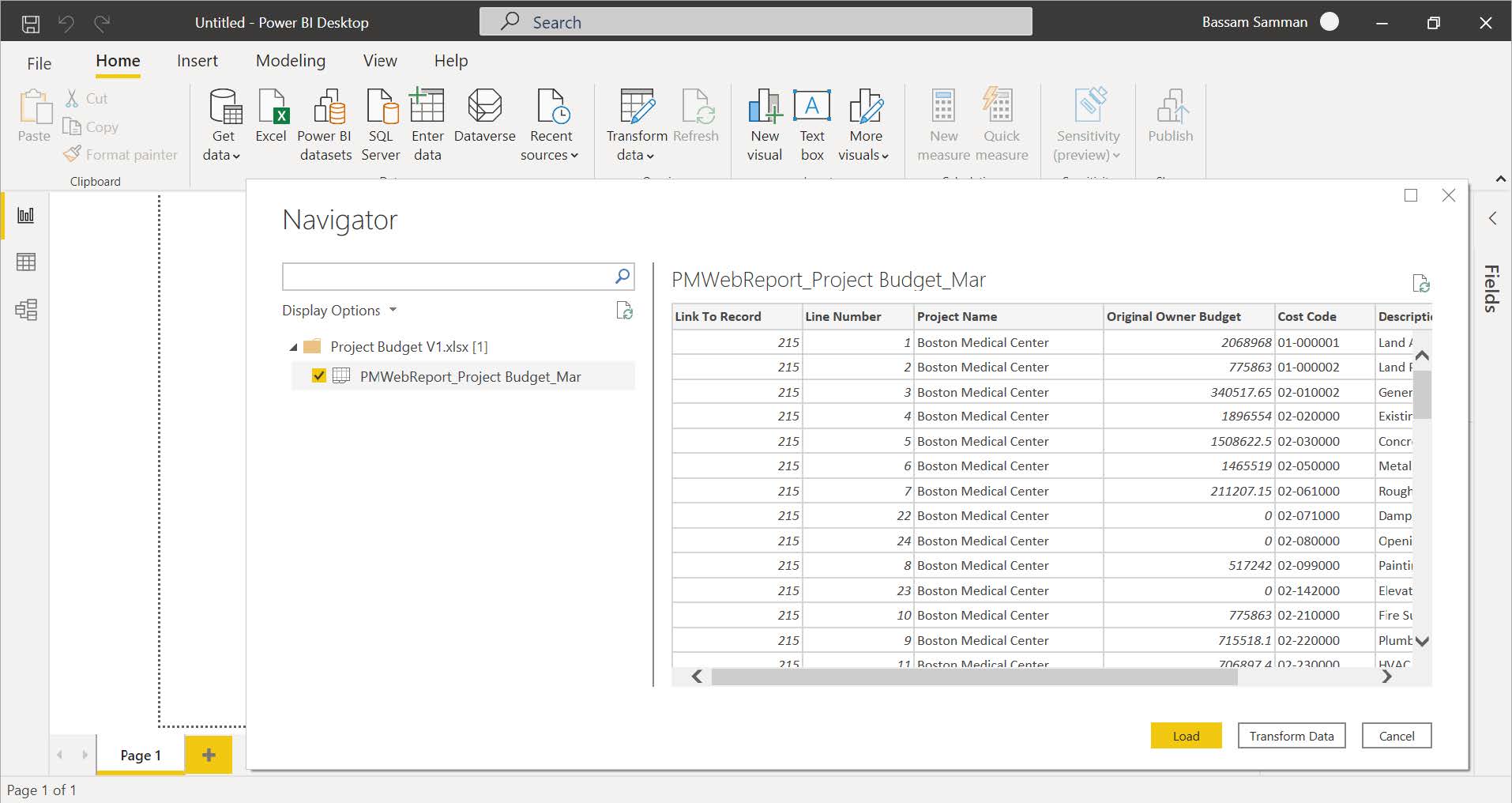Image resolution: width=1512 pixels, height=803 pixels.
Task: Click the Undo arrow icon
Action: [x=66, y=24]
